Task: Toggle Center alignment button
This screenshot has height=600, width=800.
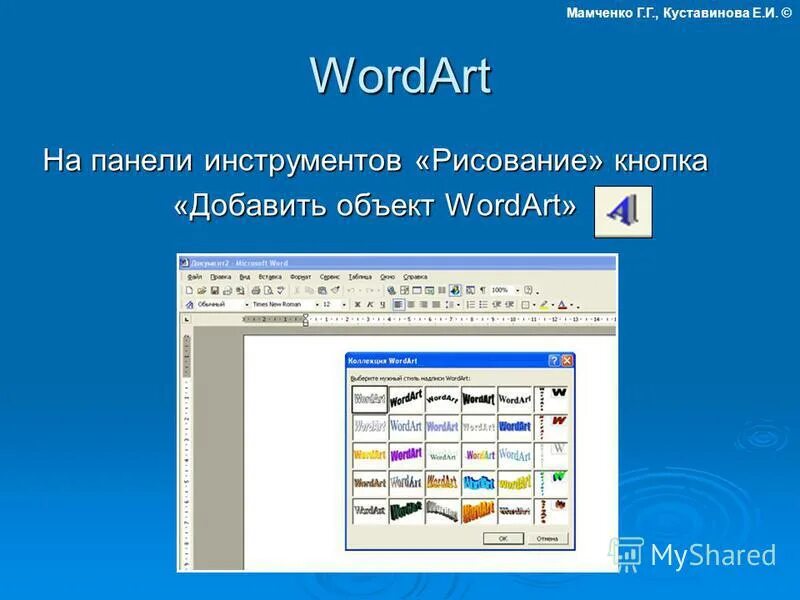Action: tap(411, 305)
